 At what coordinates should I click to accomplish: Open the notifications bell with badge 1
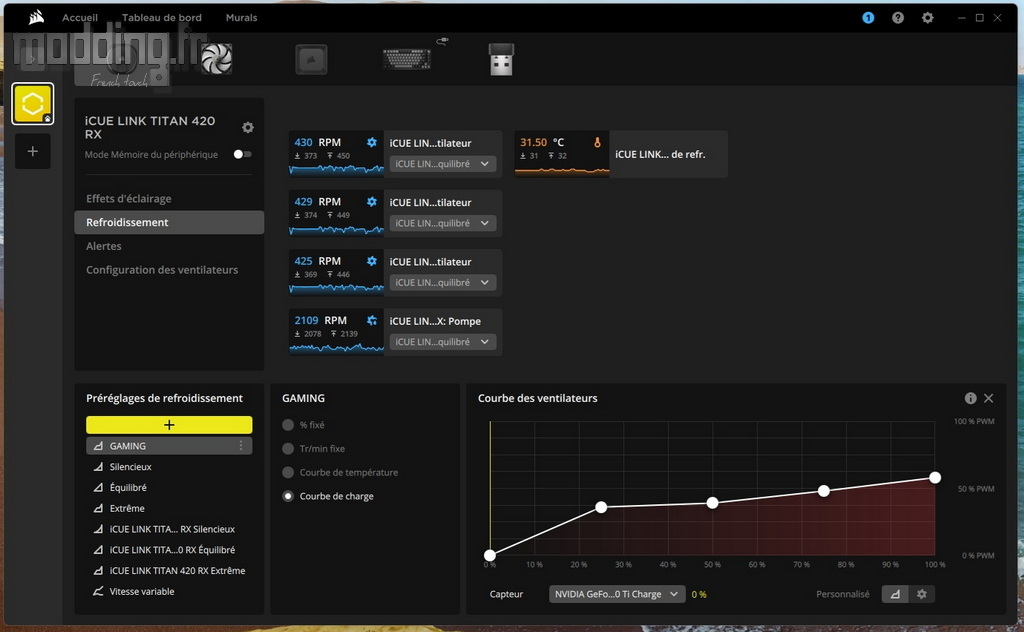coord(868,18)
